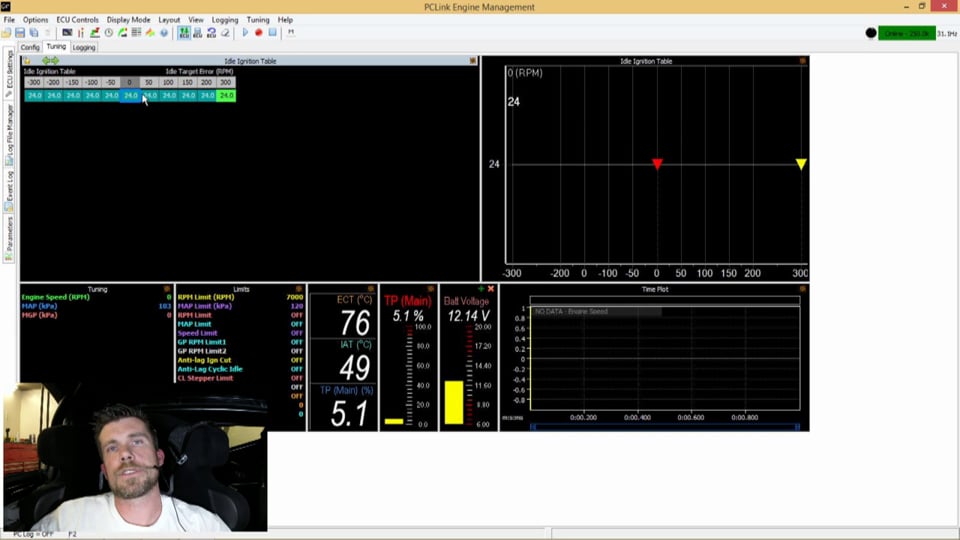Click the dark monitor screen toolbar icon
The image size is (960, 540).
point(67,32)
